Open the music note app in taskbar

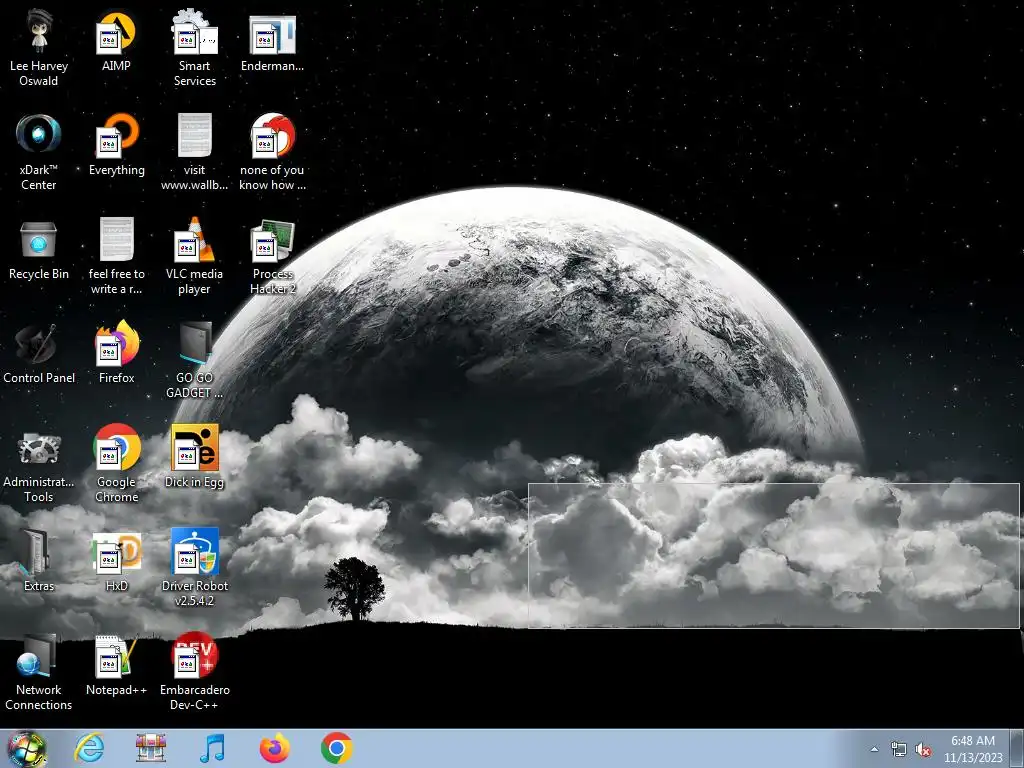(x=212, y=748)
